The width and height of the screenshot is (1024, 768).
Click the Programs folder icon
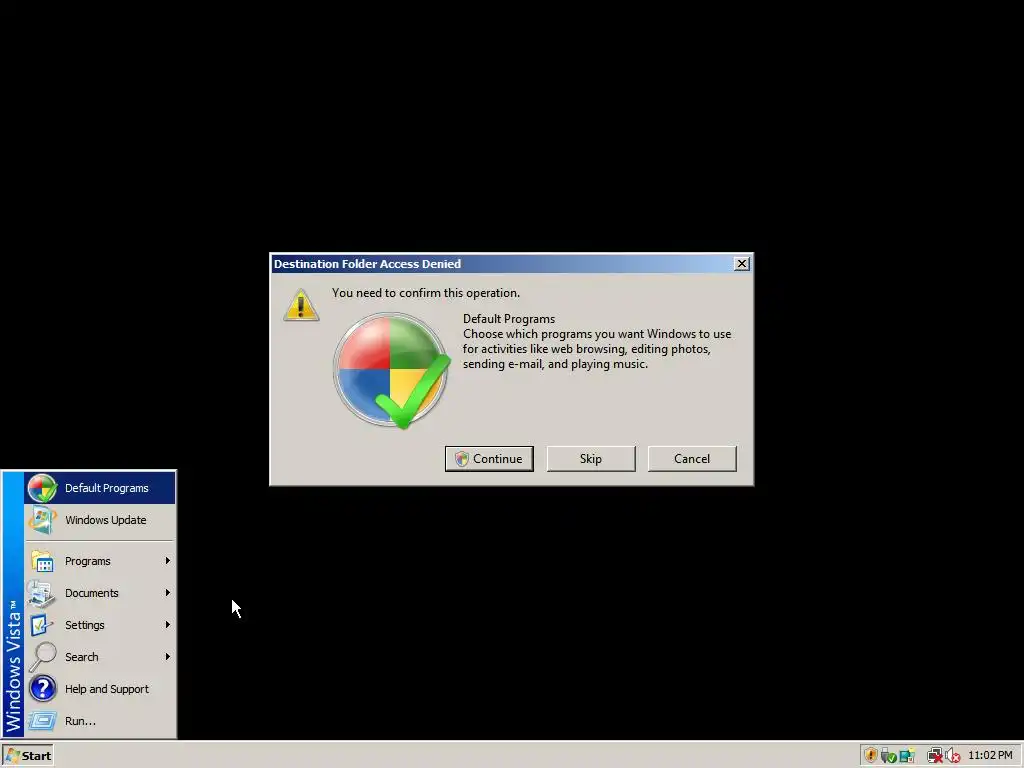click(42, 561)
